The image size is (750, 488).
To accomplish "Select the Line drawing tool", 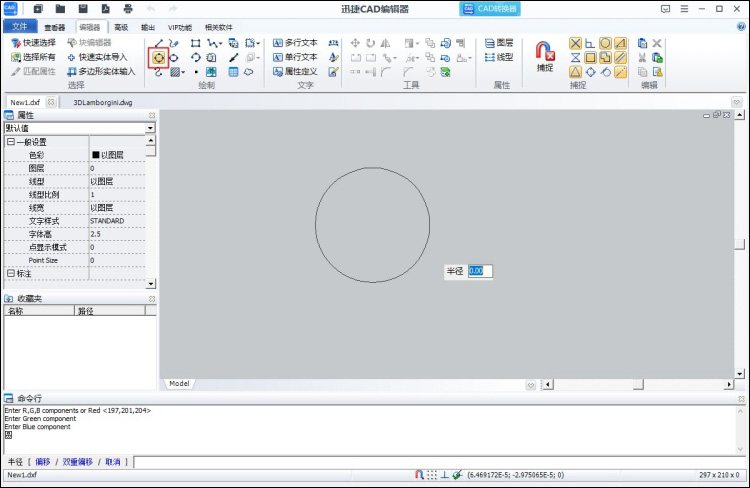I will 158,44.
